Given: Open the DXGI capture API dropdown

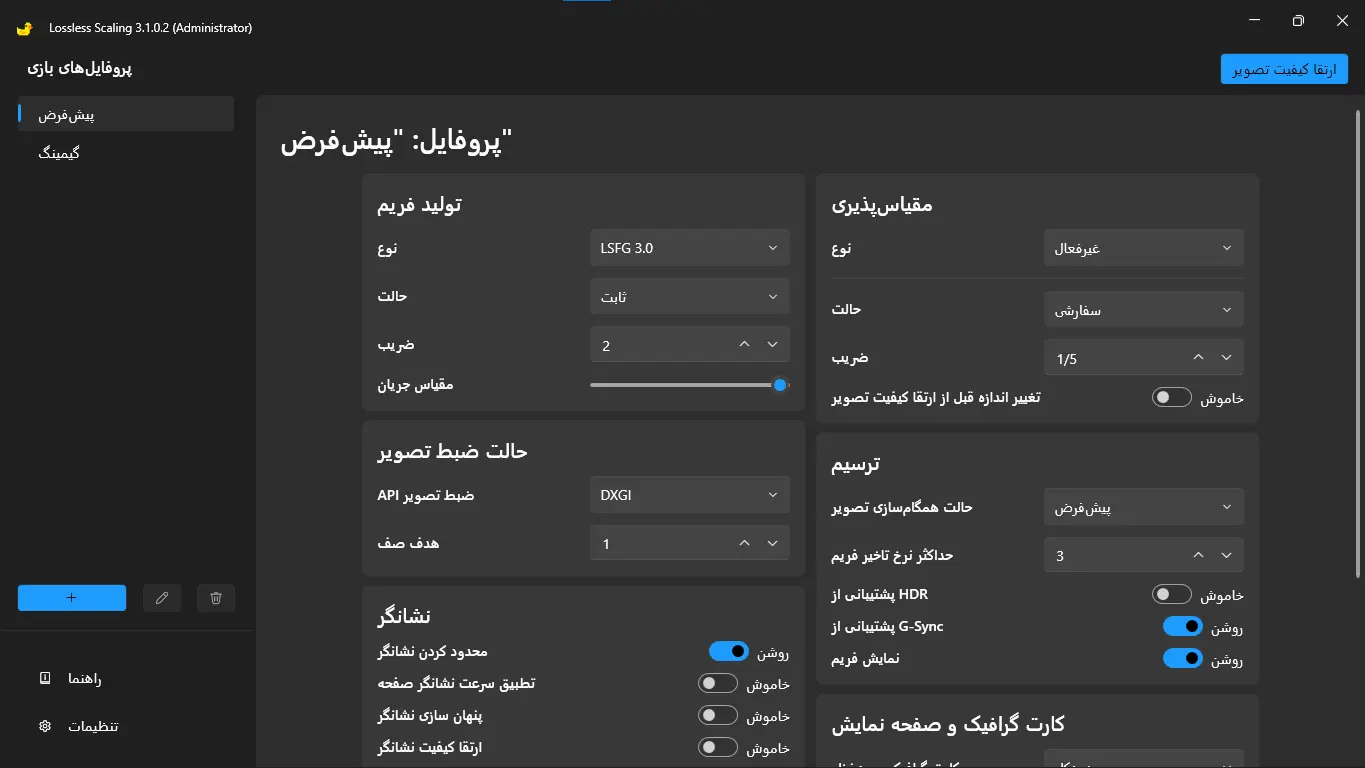Looking at the screenshot, I should pos(689,495).
